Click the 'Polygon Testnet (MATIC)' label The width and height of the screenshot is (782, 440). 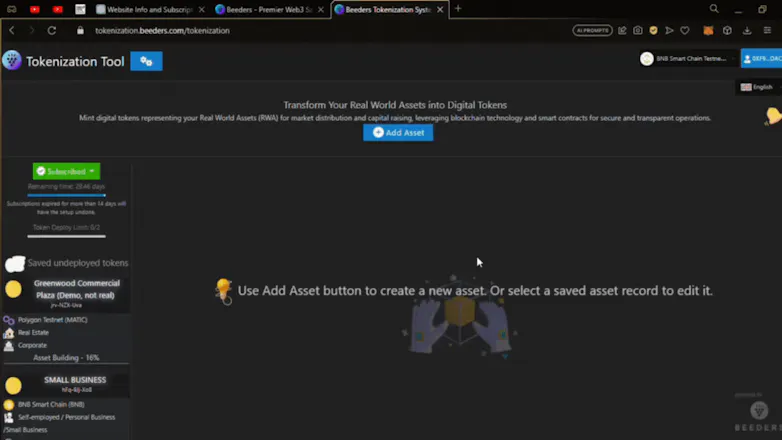point(53,320)
